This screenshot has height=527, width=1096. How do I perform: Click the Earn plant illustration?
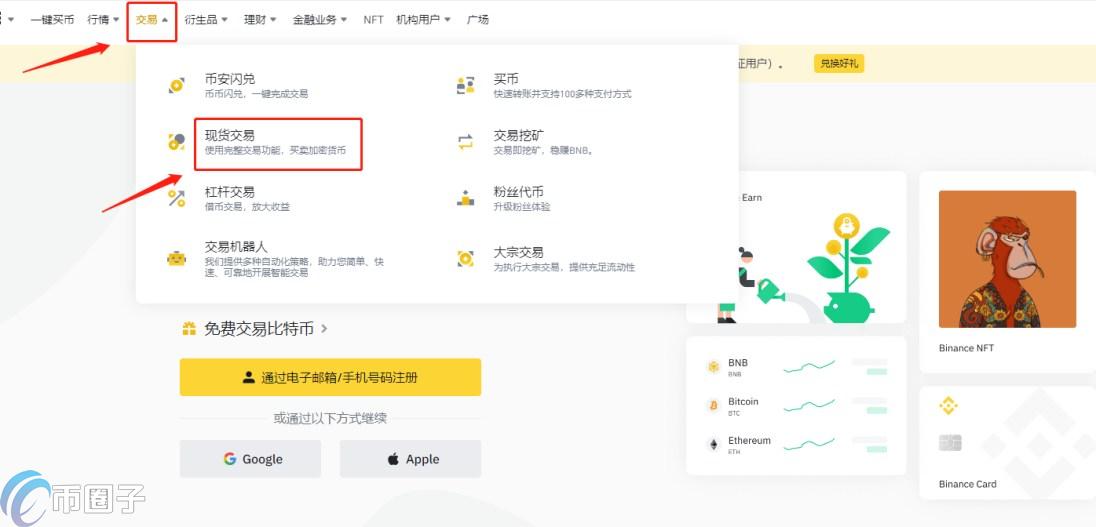[x=846, y=269]
